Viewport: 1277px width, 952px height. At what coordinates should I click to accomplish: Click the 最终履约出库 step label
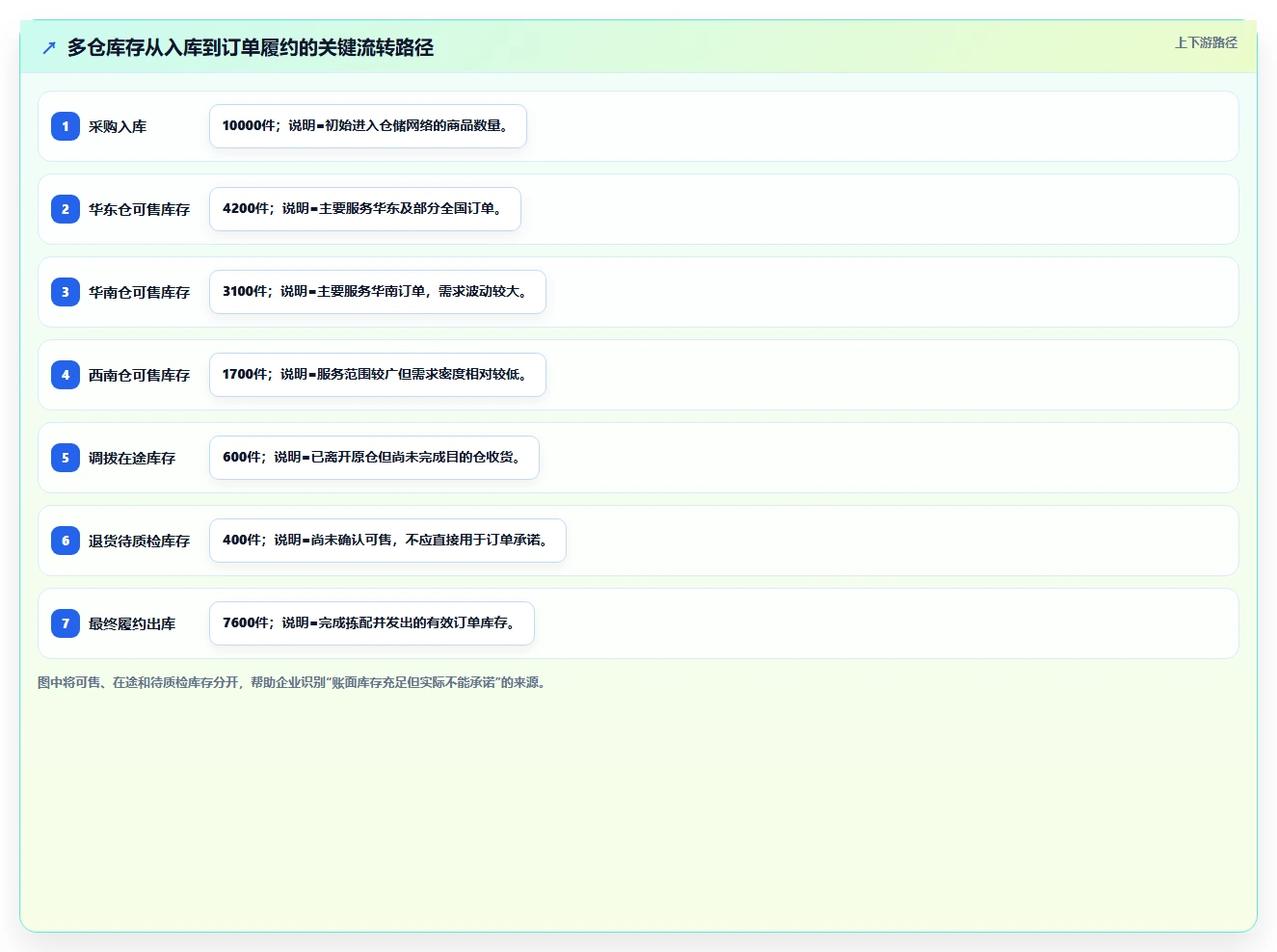tap(132, 623)
